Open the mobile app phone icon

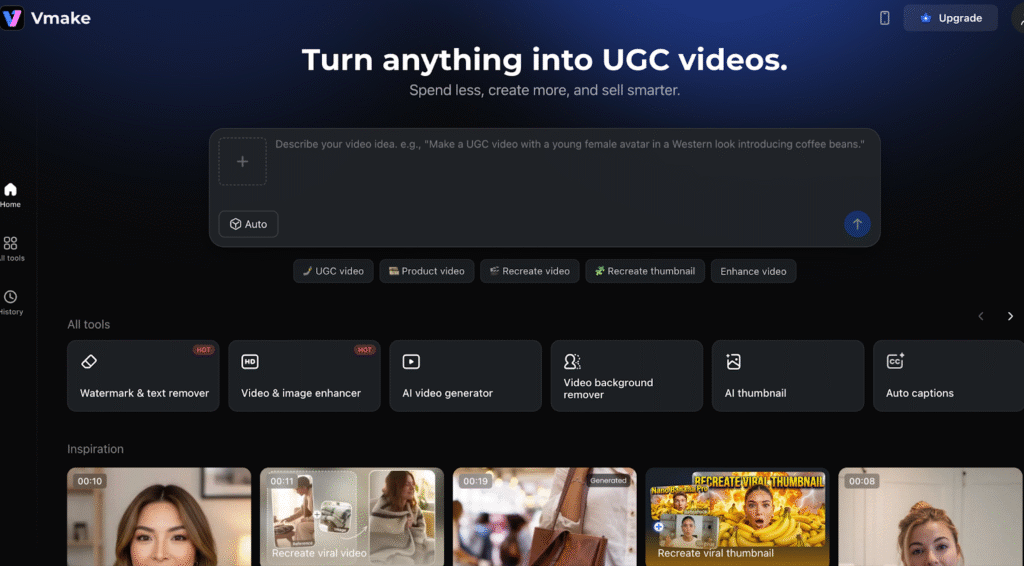884,18
